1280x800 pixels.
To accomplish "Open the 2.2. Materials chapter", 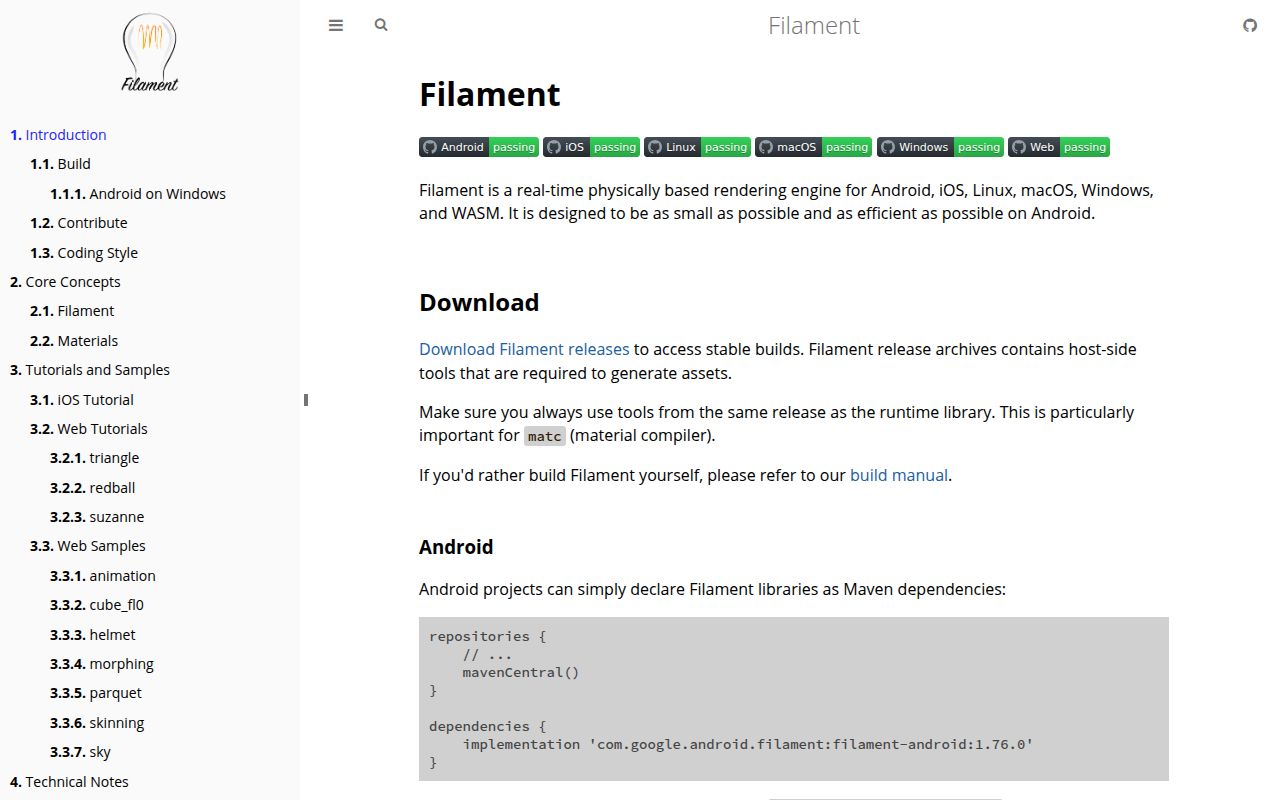I will point(74,341).
